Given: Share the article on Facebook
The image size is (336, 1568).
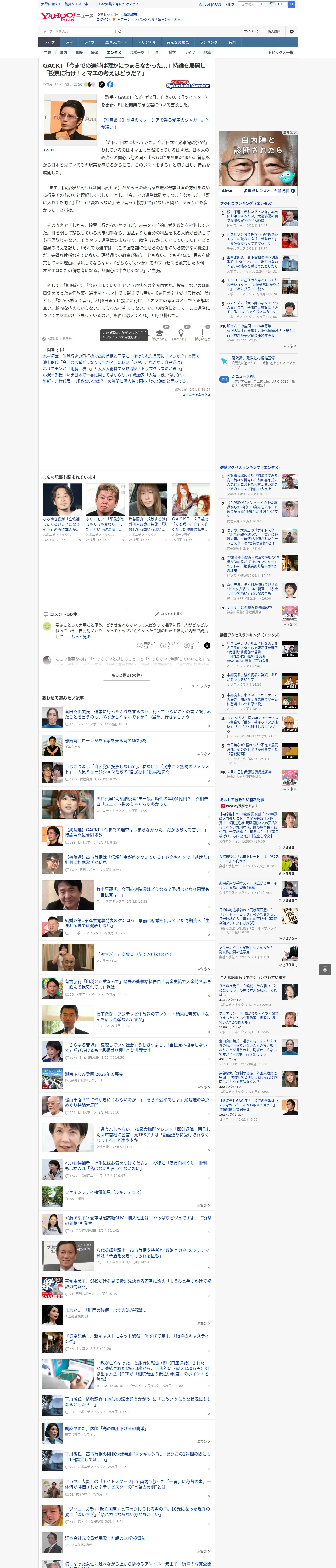Looking at the screenshot, I should click(110, 85).
